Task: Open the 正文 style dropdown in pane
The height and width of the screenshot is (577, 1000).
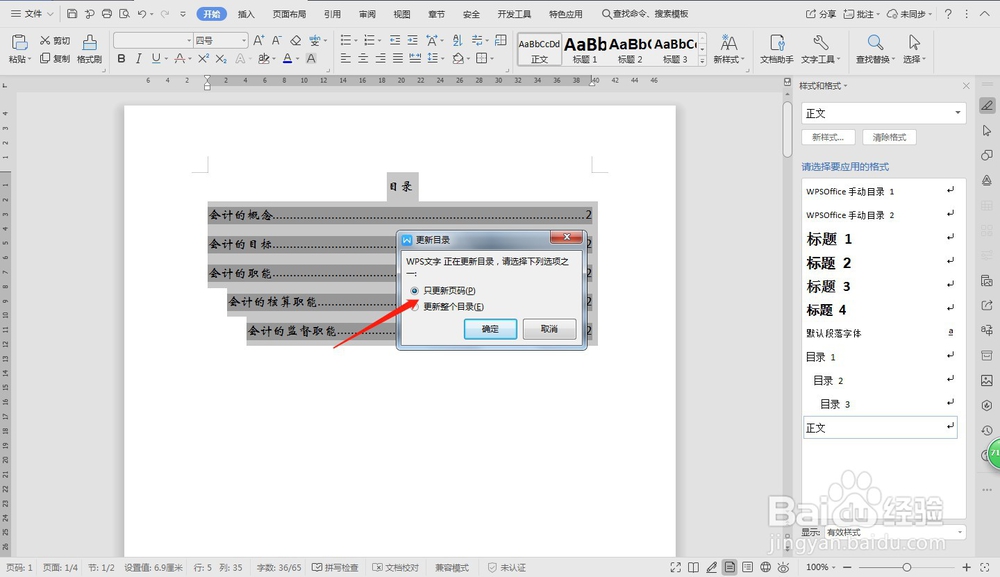Action: 957,113
